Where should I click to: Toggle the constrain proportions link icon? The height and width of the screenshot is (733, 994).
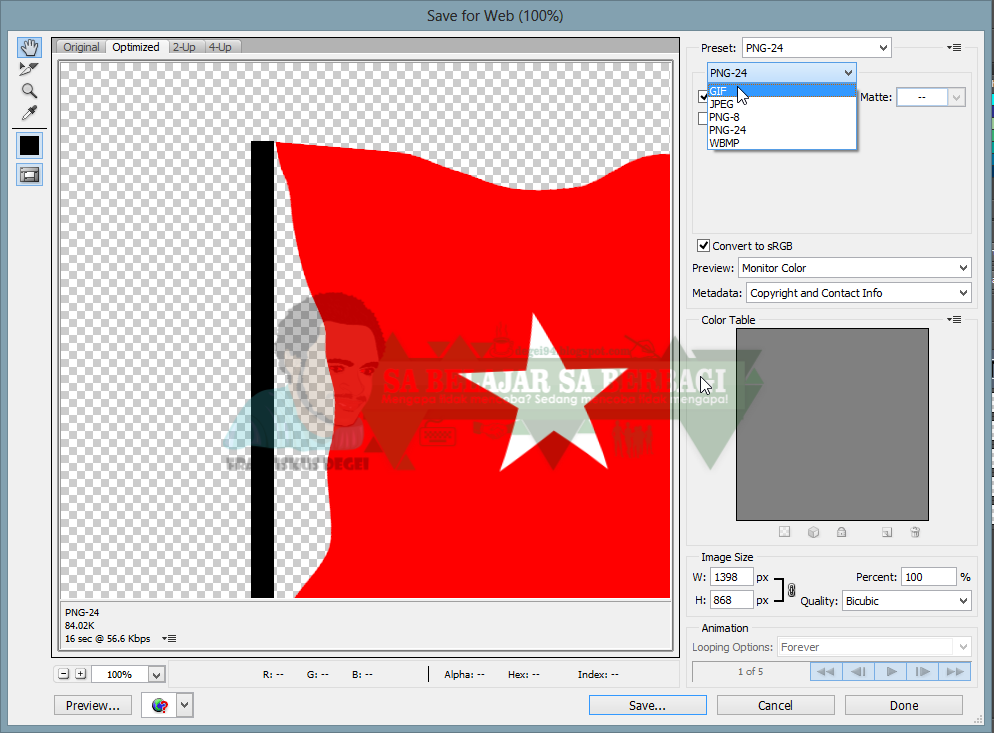tap(791, 590)
